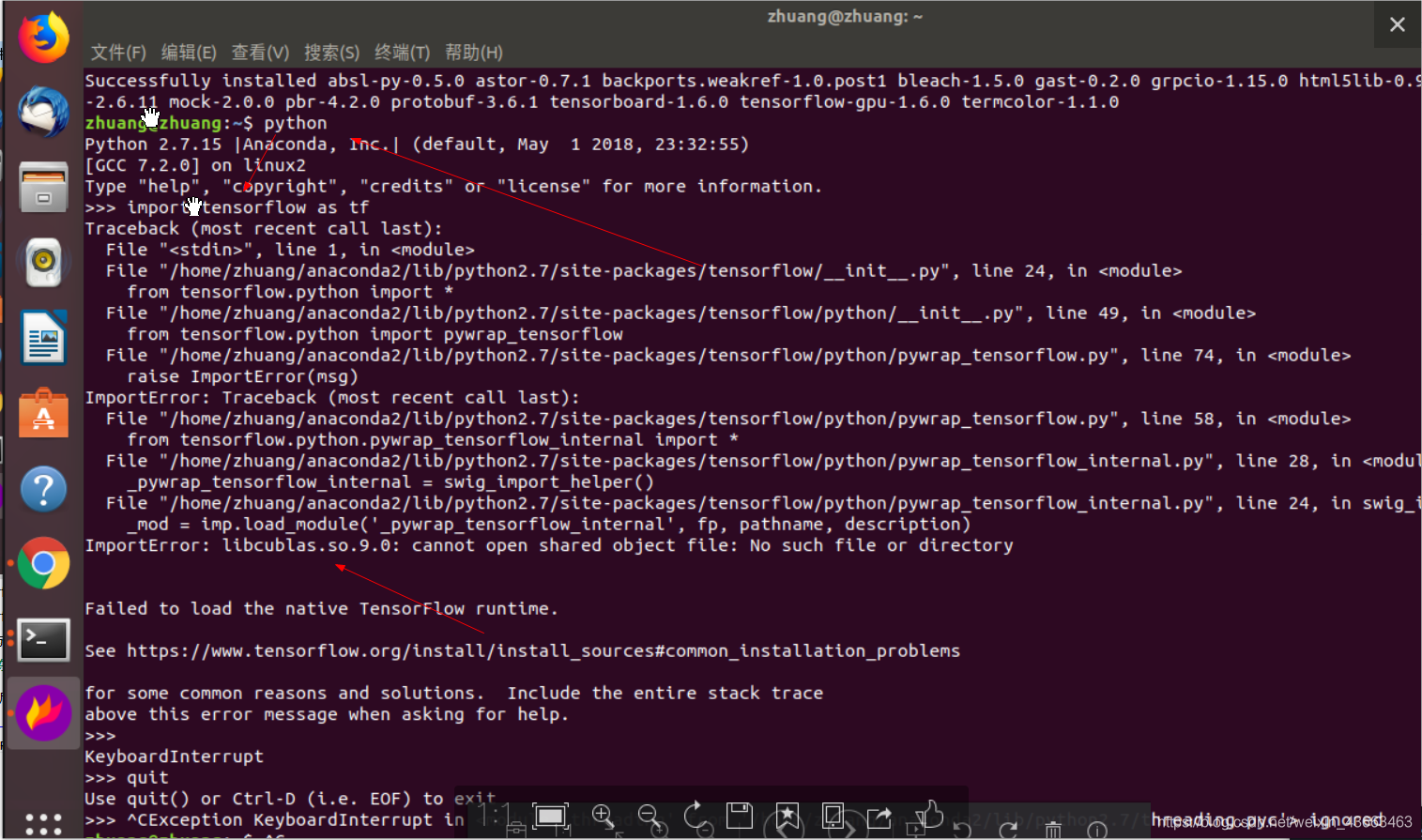This screenshot has width=1422, height=840.
Task: Launch Google Chrome from the dock
Action: tap(43, 563)
